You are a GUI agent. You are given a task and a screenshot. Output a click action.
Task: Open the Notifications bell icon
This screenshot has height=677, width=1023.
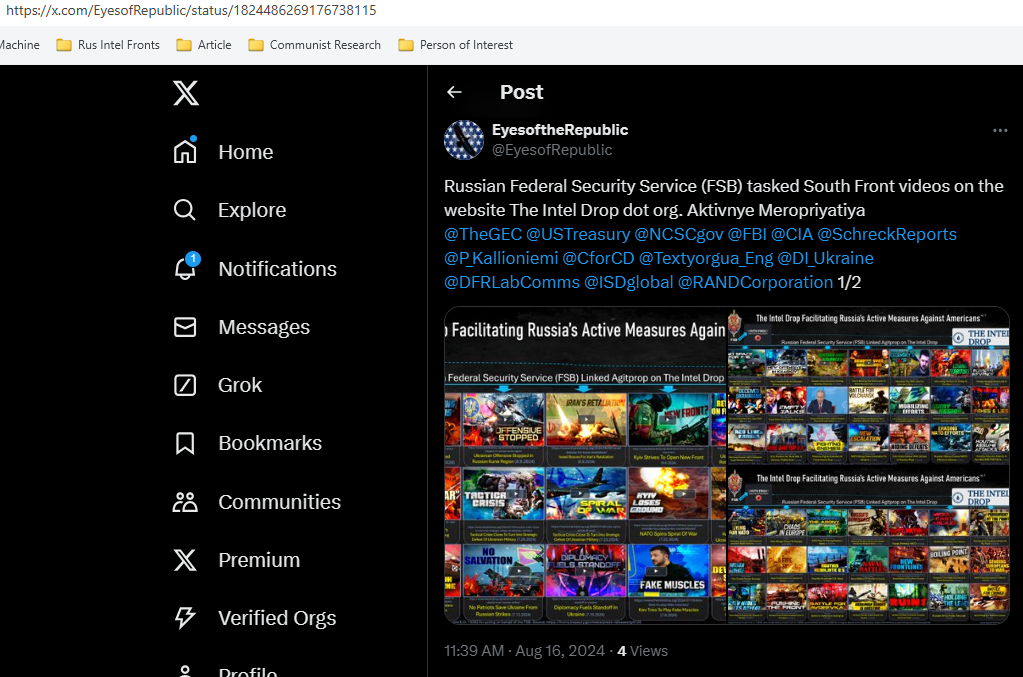pyautogui.click(x=185, y=268)
